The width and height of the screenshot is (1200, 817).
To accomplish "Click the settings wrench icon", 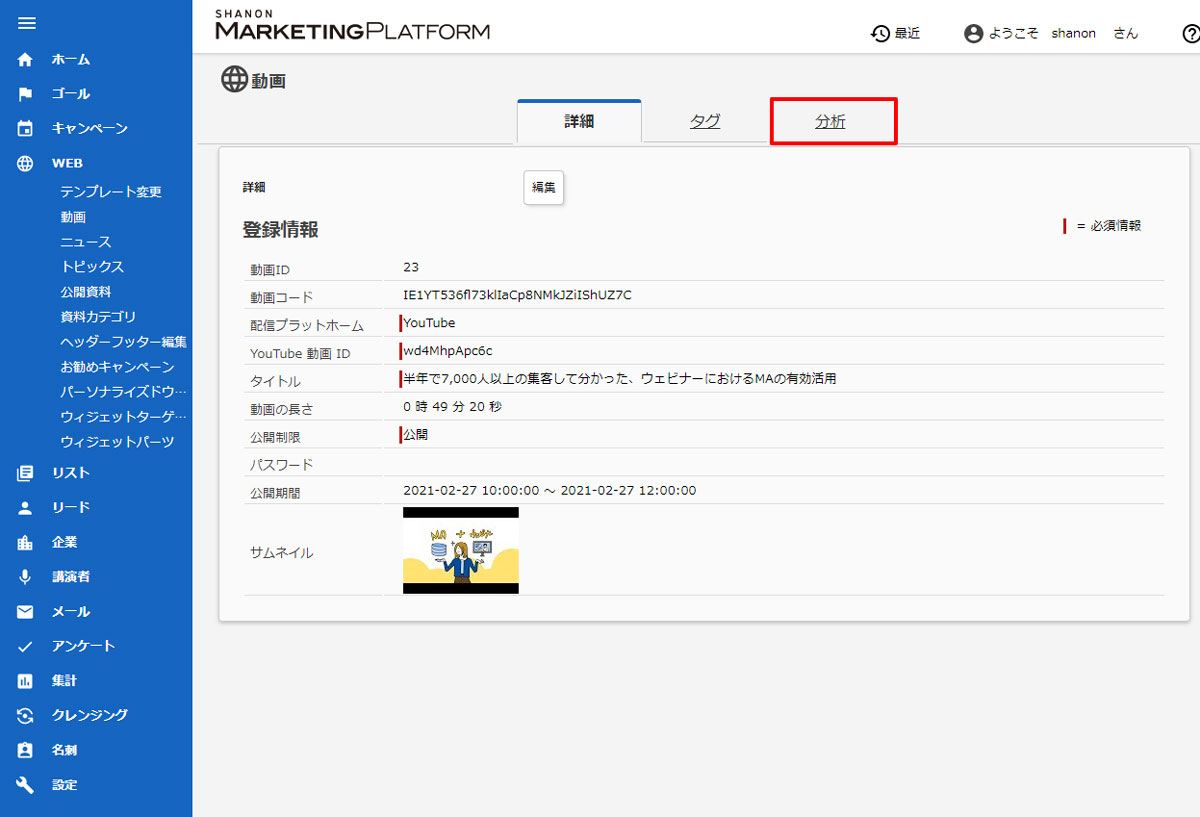I will (x=26, y=785).
